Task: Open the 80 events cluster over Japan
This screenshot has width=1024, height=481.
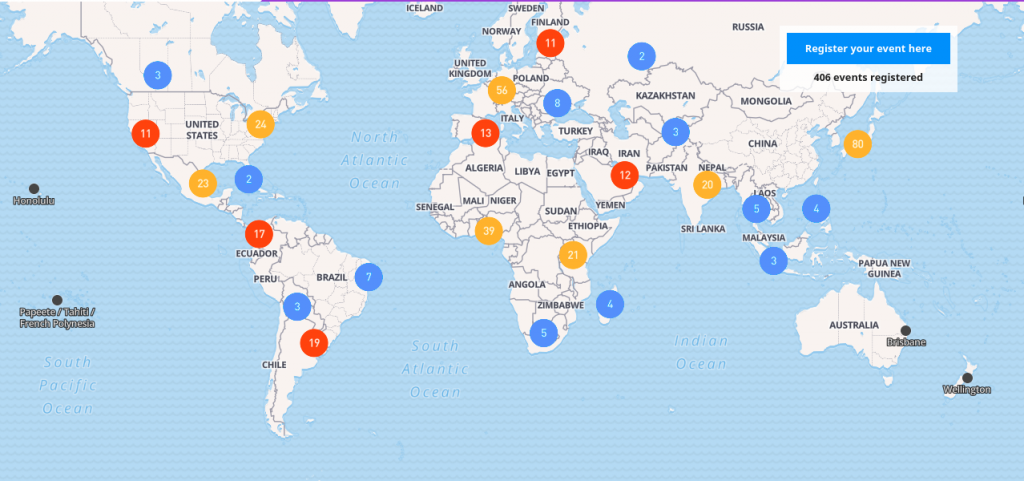Action: 857,144
